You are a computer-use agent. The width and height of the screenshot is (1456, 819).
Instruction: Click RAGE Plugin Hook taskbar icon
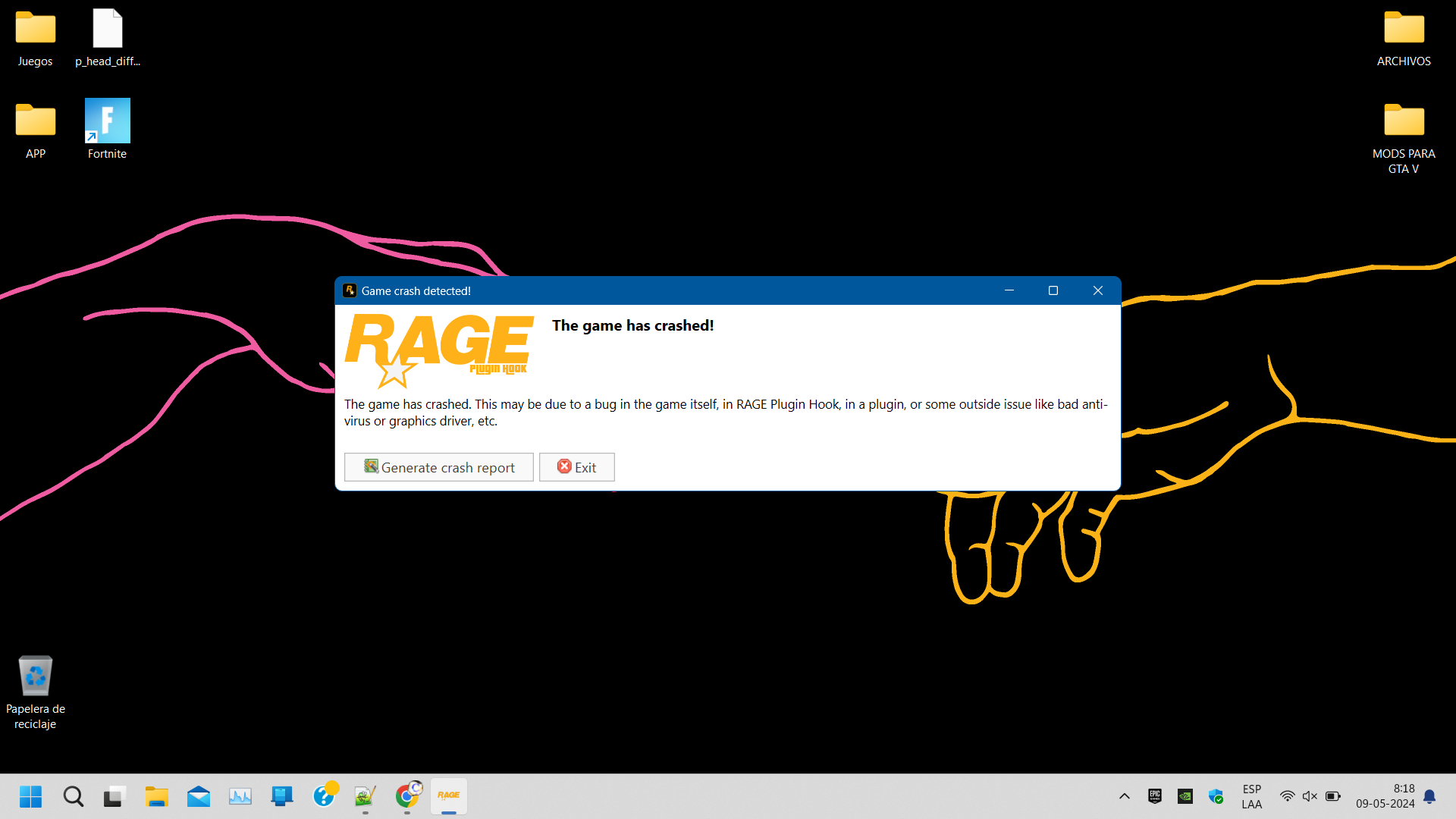tap(449, 795)
